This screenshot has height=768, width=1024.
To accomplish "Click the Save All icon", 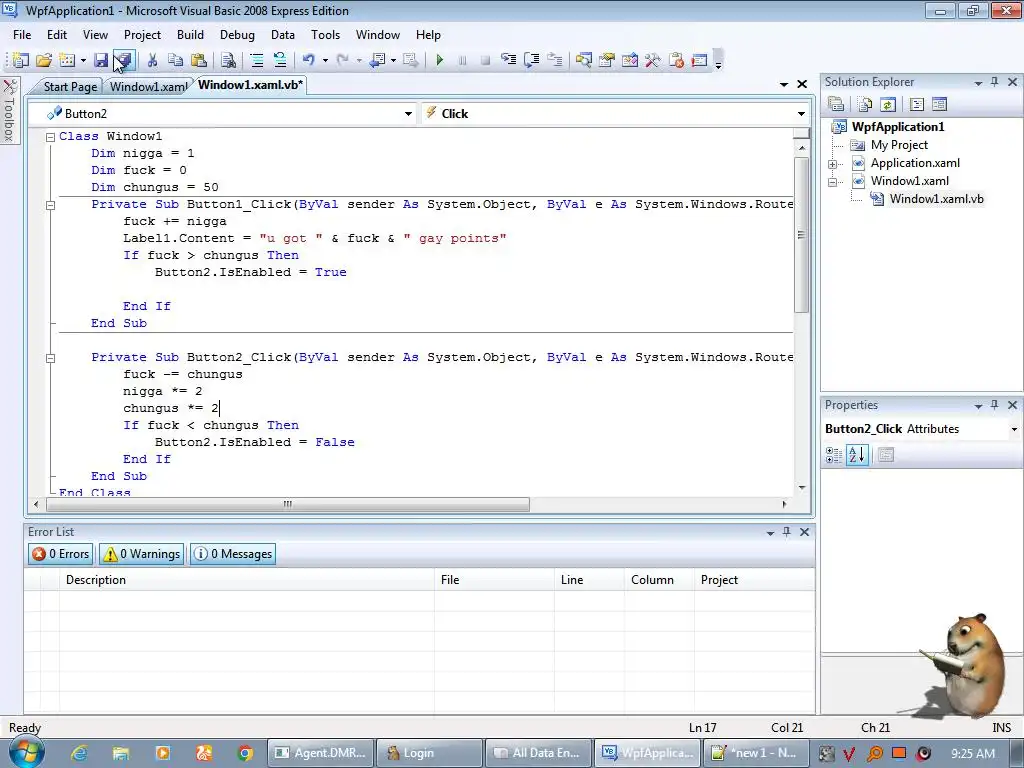I will coord(124,60).
